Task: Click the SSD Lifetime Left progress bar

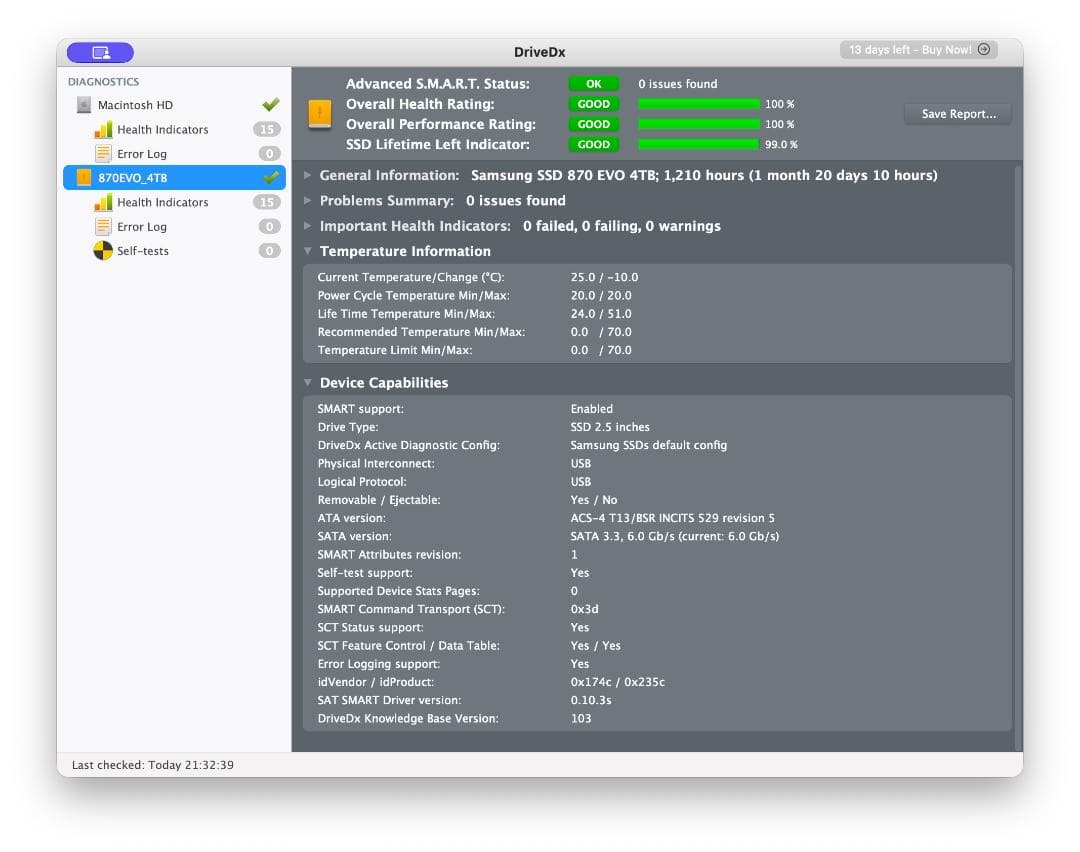Action: click(x=698, y=145)
